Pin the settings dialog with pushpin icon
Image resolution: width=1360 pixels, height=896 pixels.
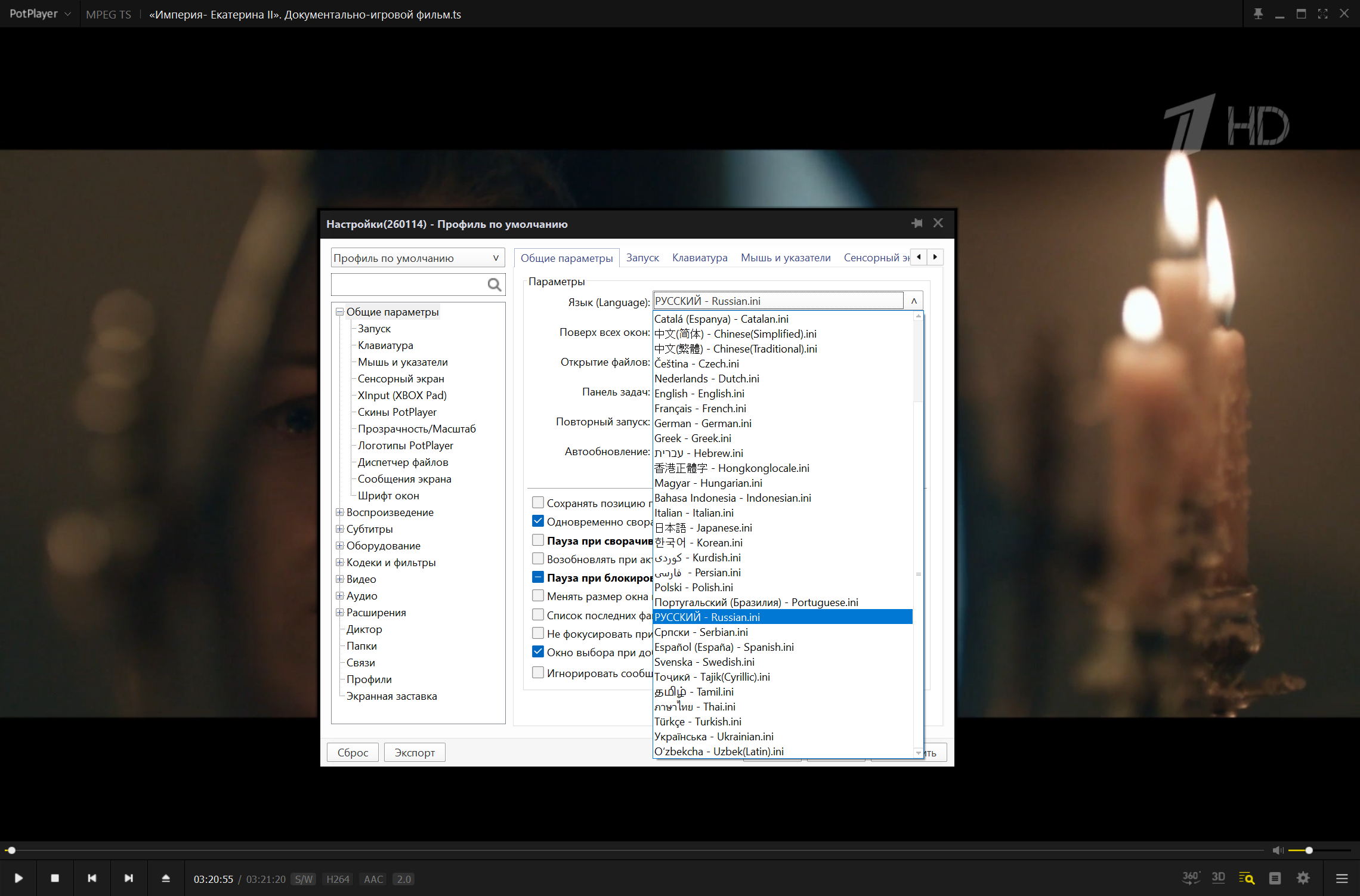[917, 223]
